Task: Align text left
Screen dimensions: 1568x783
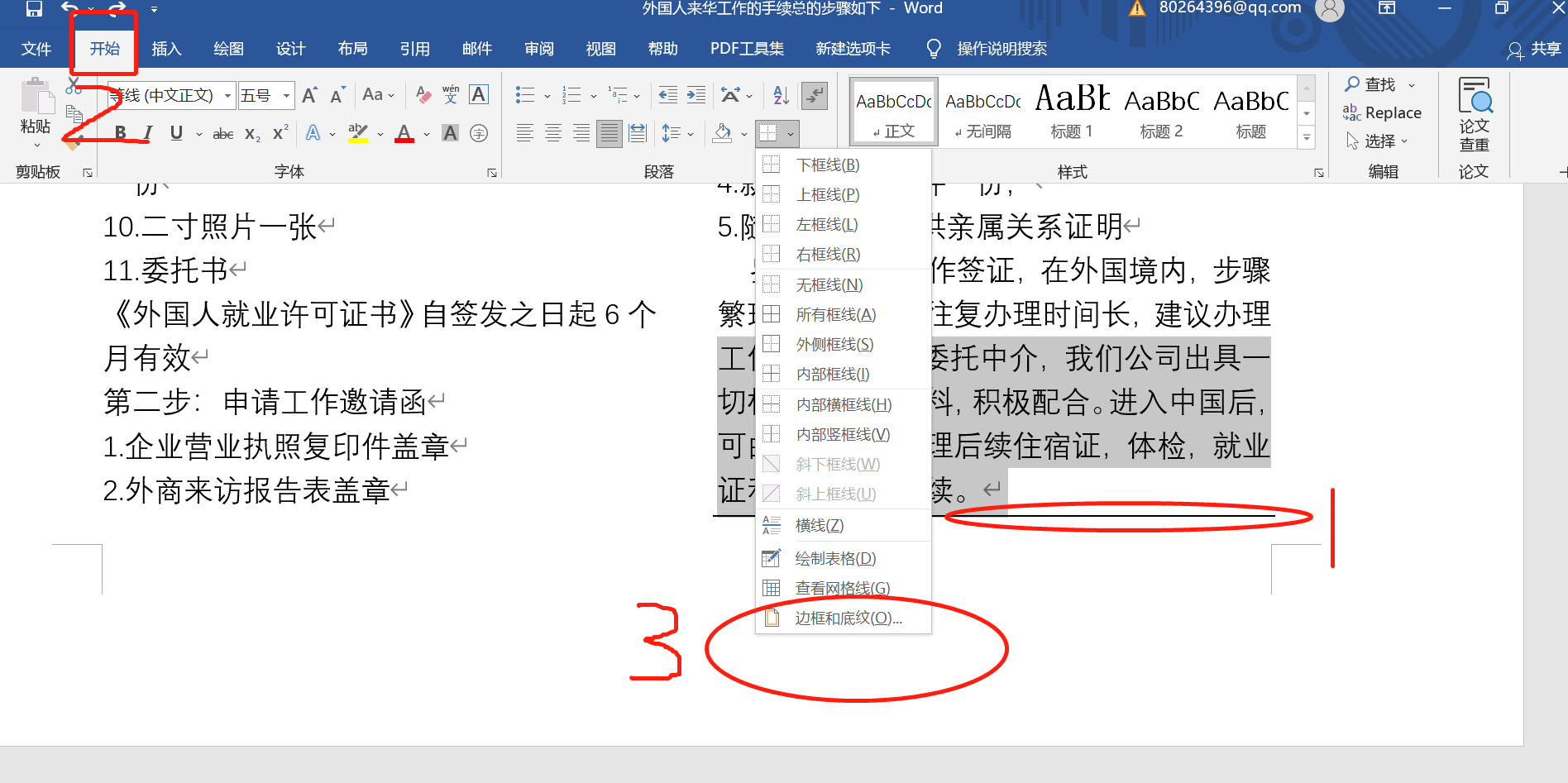Action: tap(524, 132)
